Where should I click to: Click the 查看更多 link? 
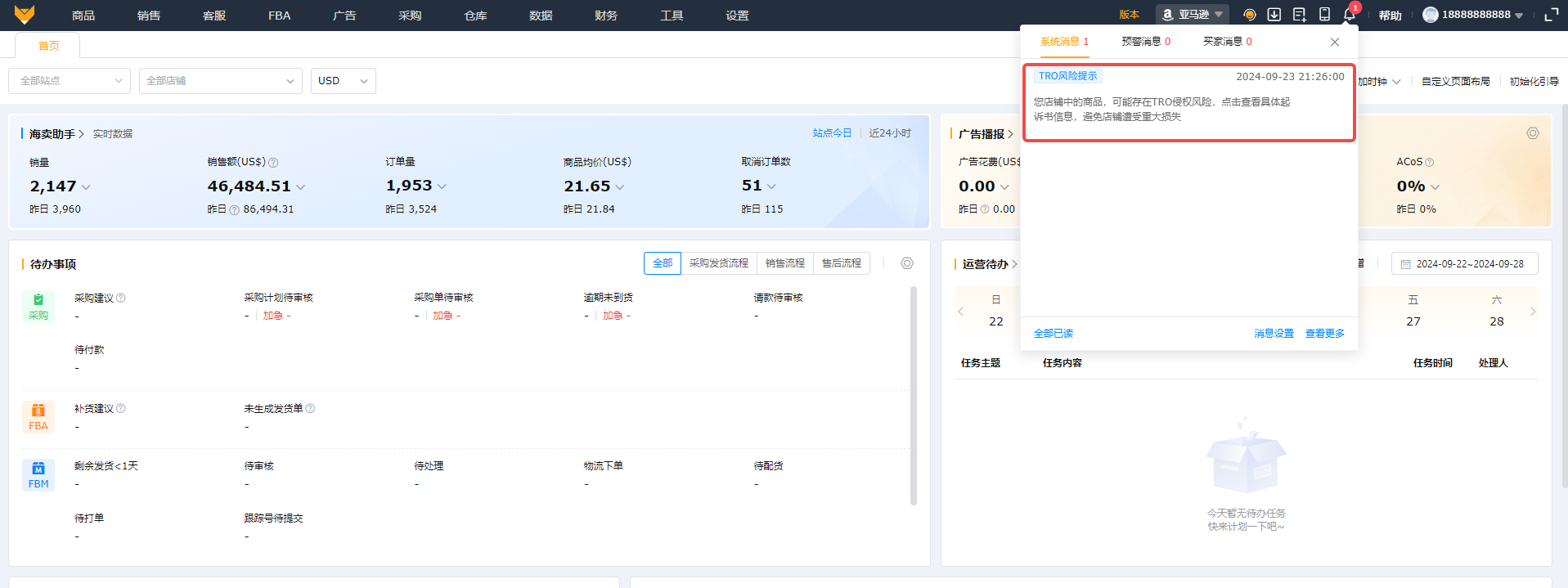[x=1324, y=334]
